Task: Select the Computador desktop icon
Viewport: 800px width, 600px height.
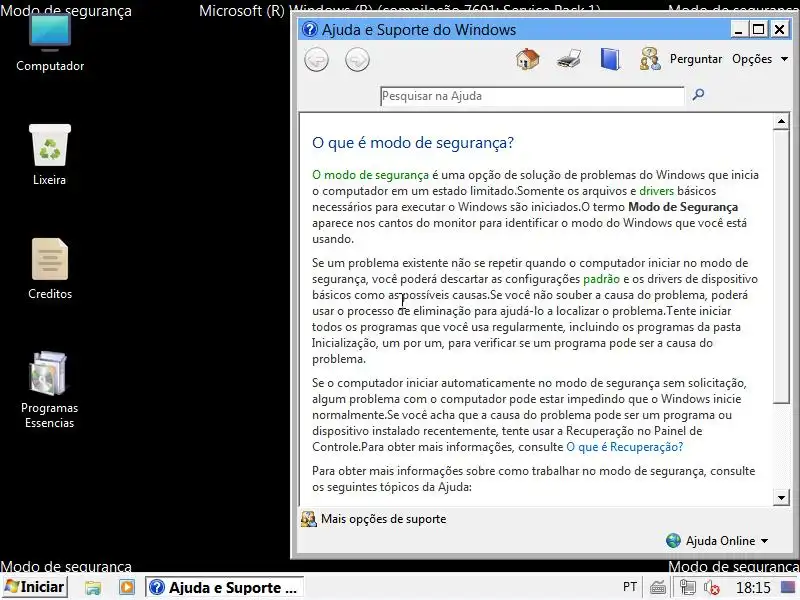Action: coord(49,43)
